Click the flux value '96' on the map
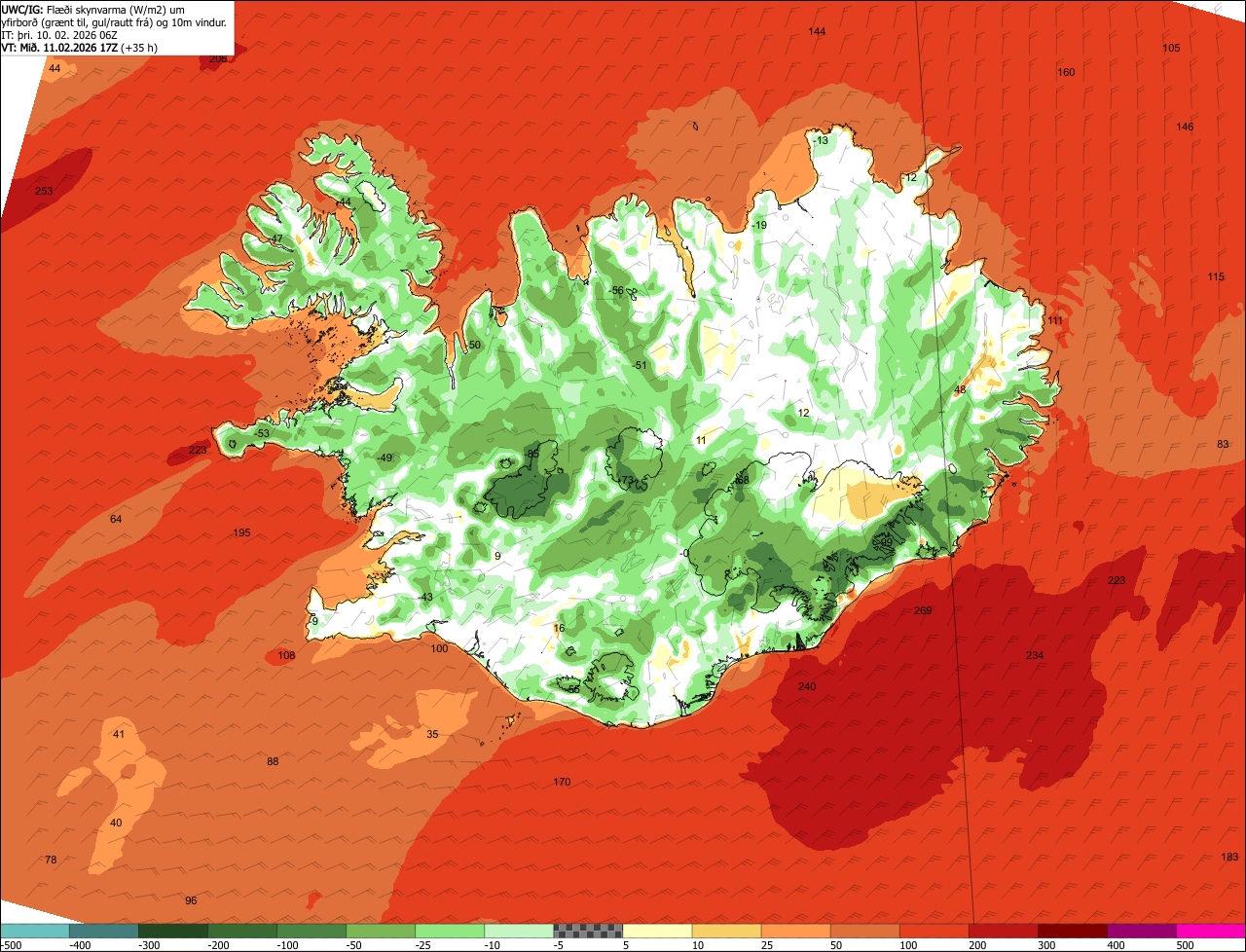The image size is (1246, 952). click(x=191, y=900)
